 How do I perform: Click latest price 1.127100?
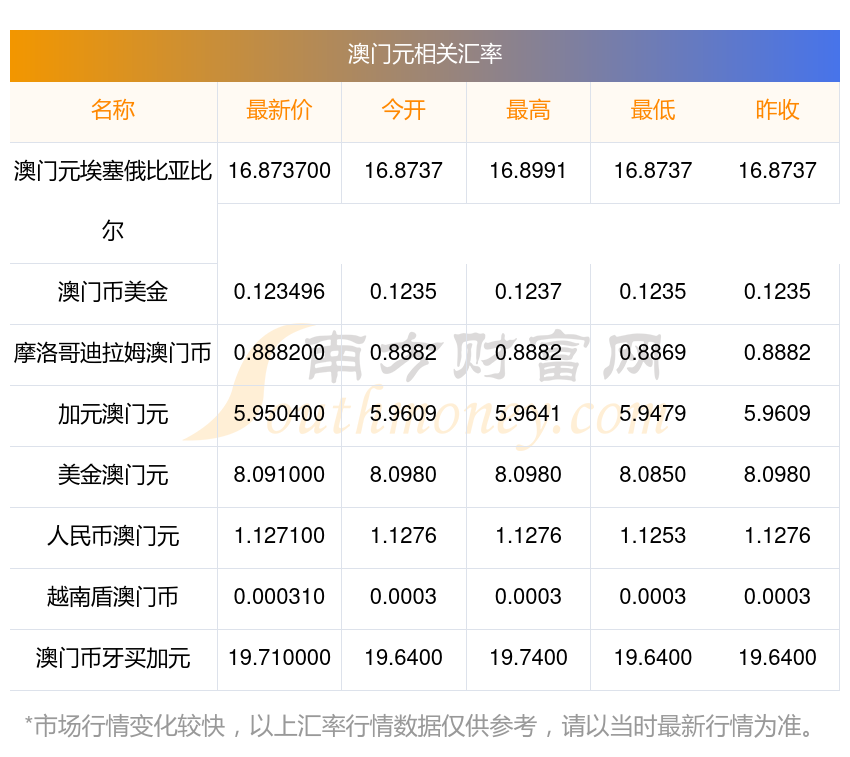(279, 536)
